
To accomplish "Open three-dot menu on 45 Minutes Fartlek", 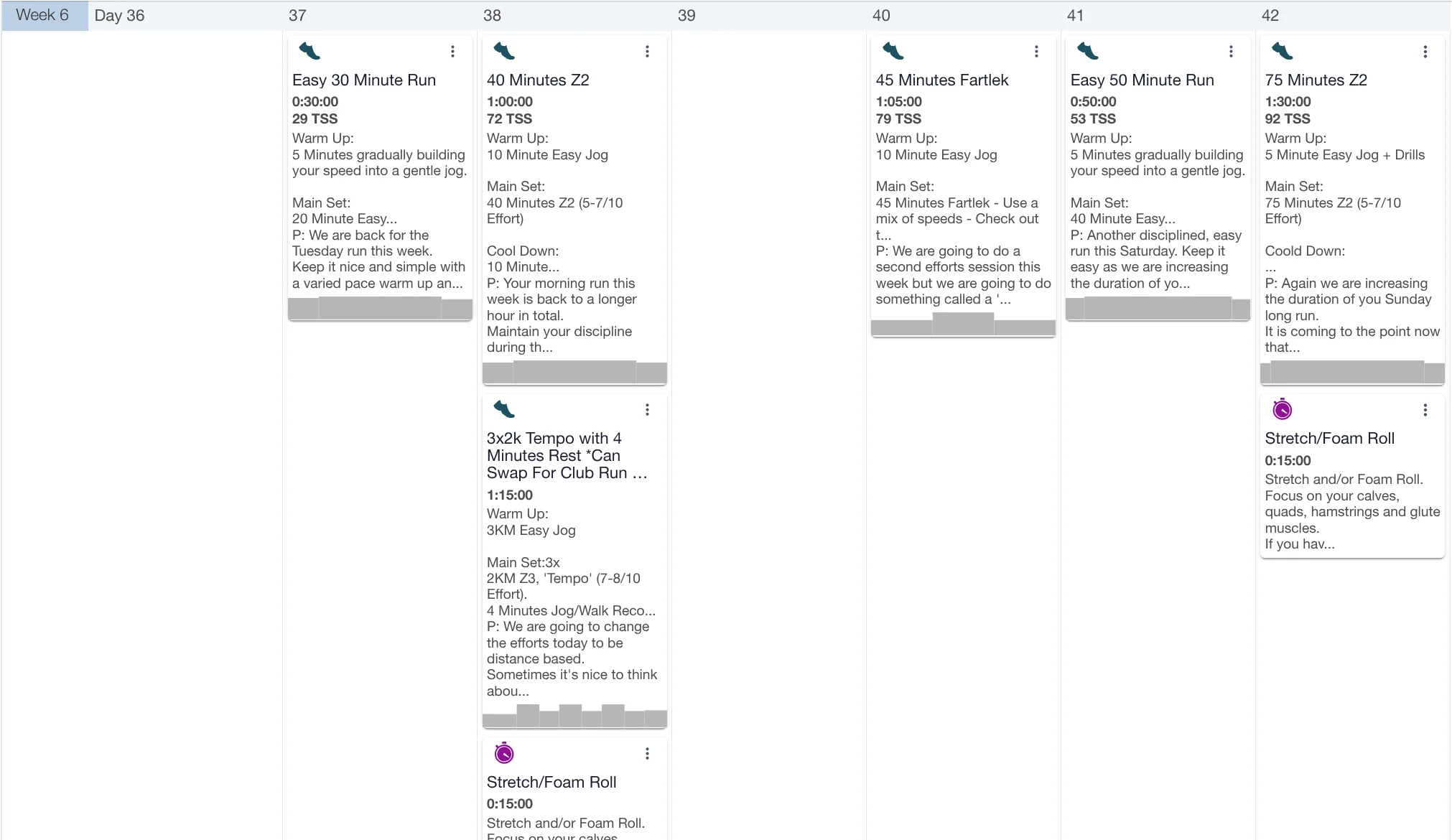I will coord(1036,52).
